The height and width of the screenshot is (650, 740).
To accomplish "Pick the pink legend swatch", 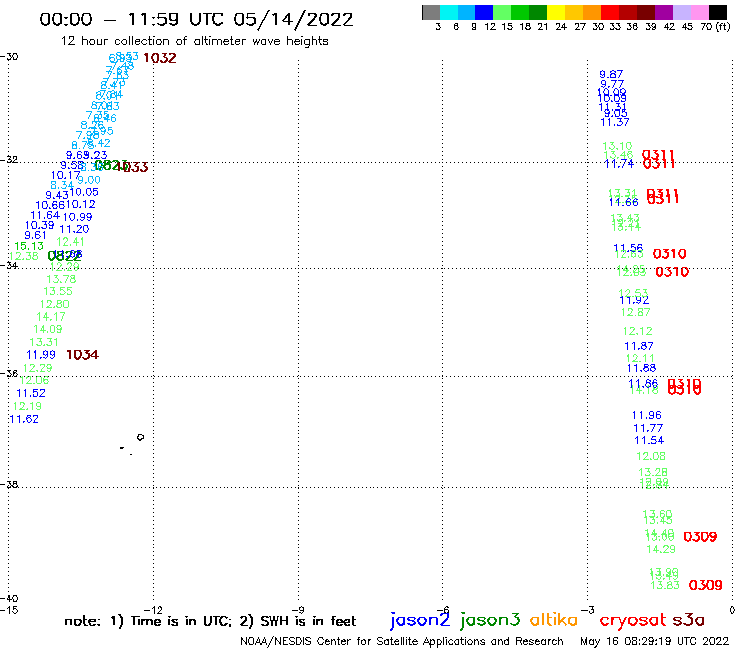I will (x=700, y=12).
